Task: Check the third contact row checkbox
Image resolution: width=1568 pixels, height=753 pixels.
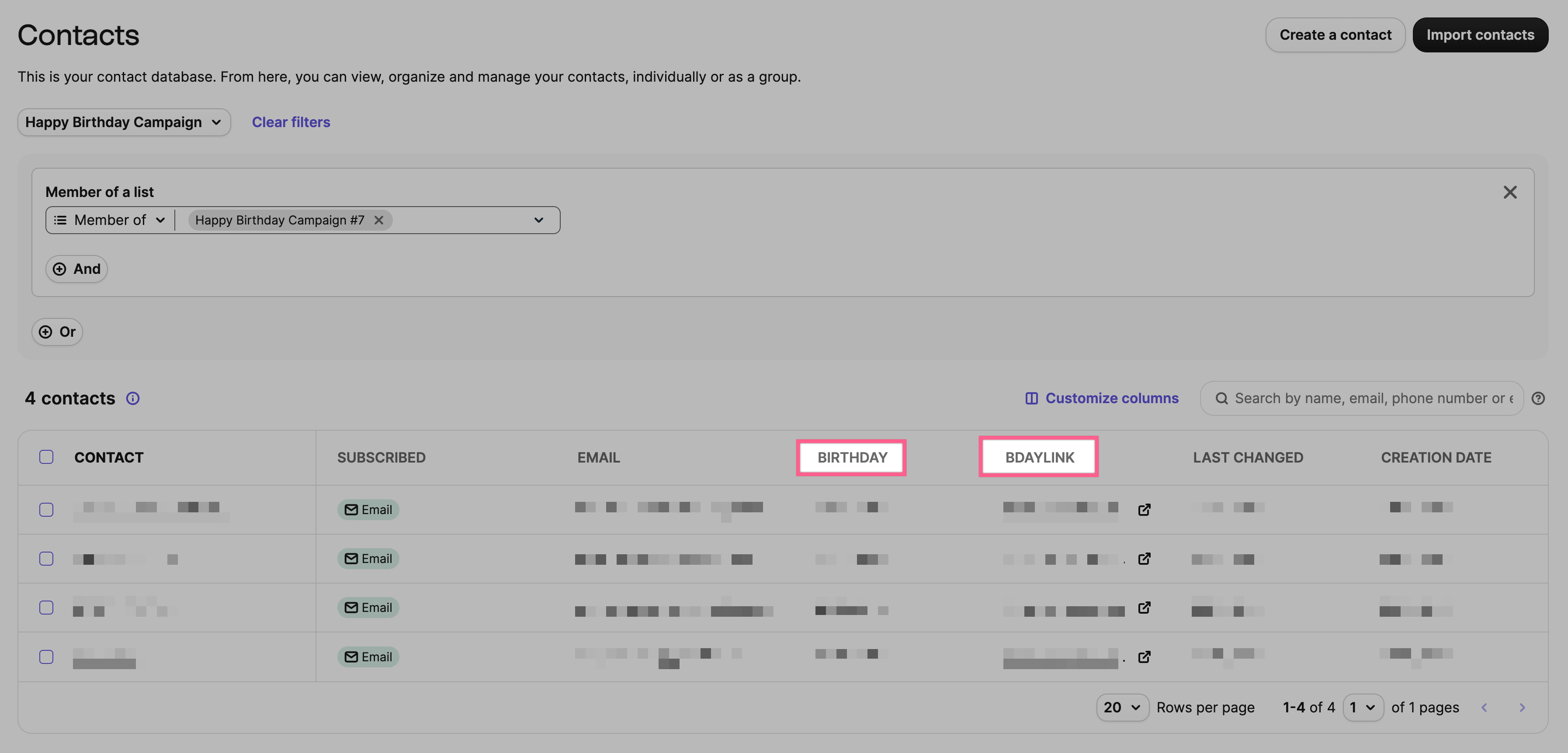Action: 46,608
